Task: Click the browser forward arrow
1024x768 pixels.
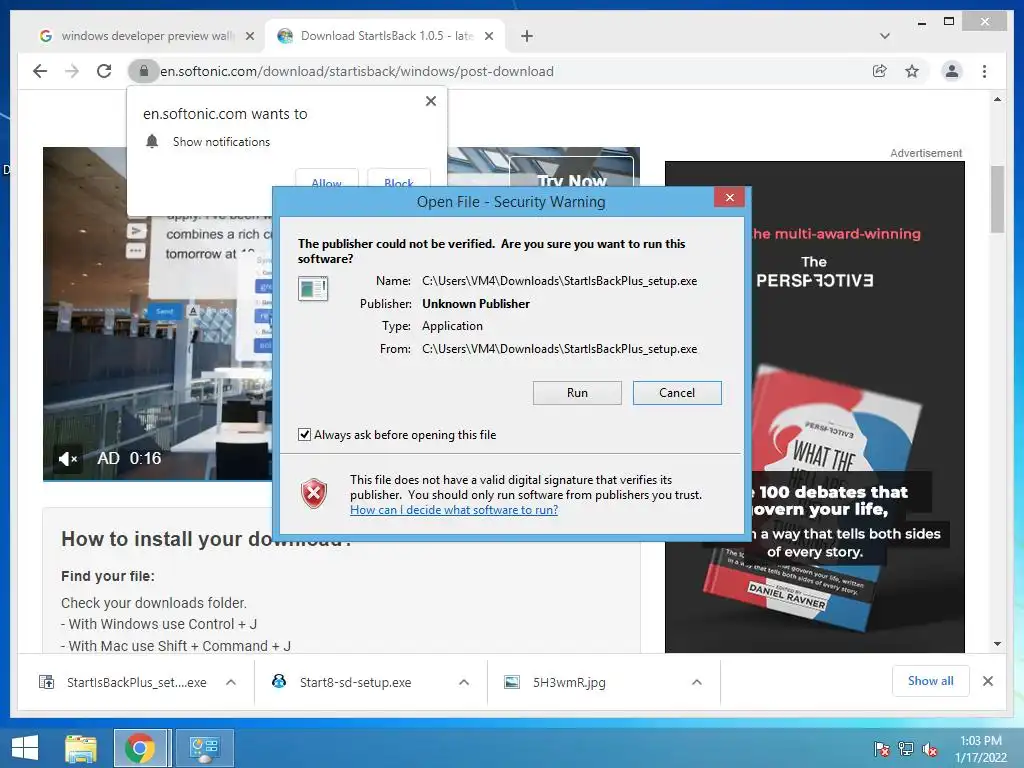Action: (x=72, y=71)
